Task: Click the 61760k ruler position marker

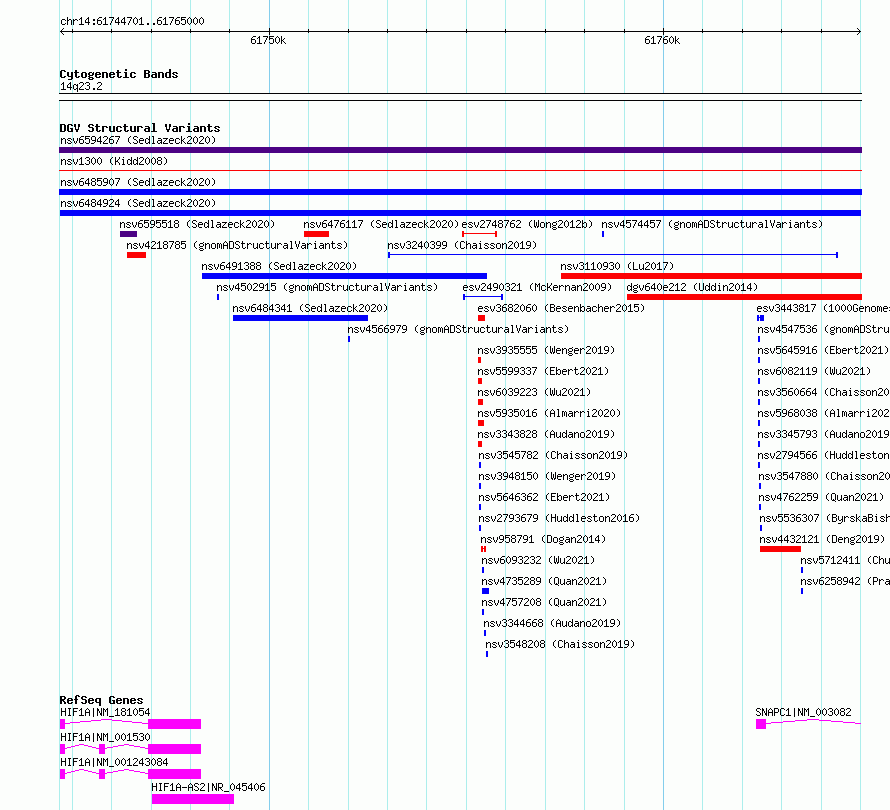Action: pyautogui.click(x=662, y=40)
